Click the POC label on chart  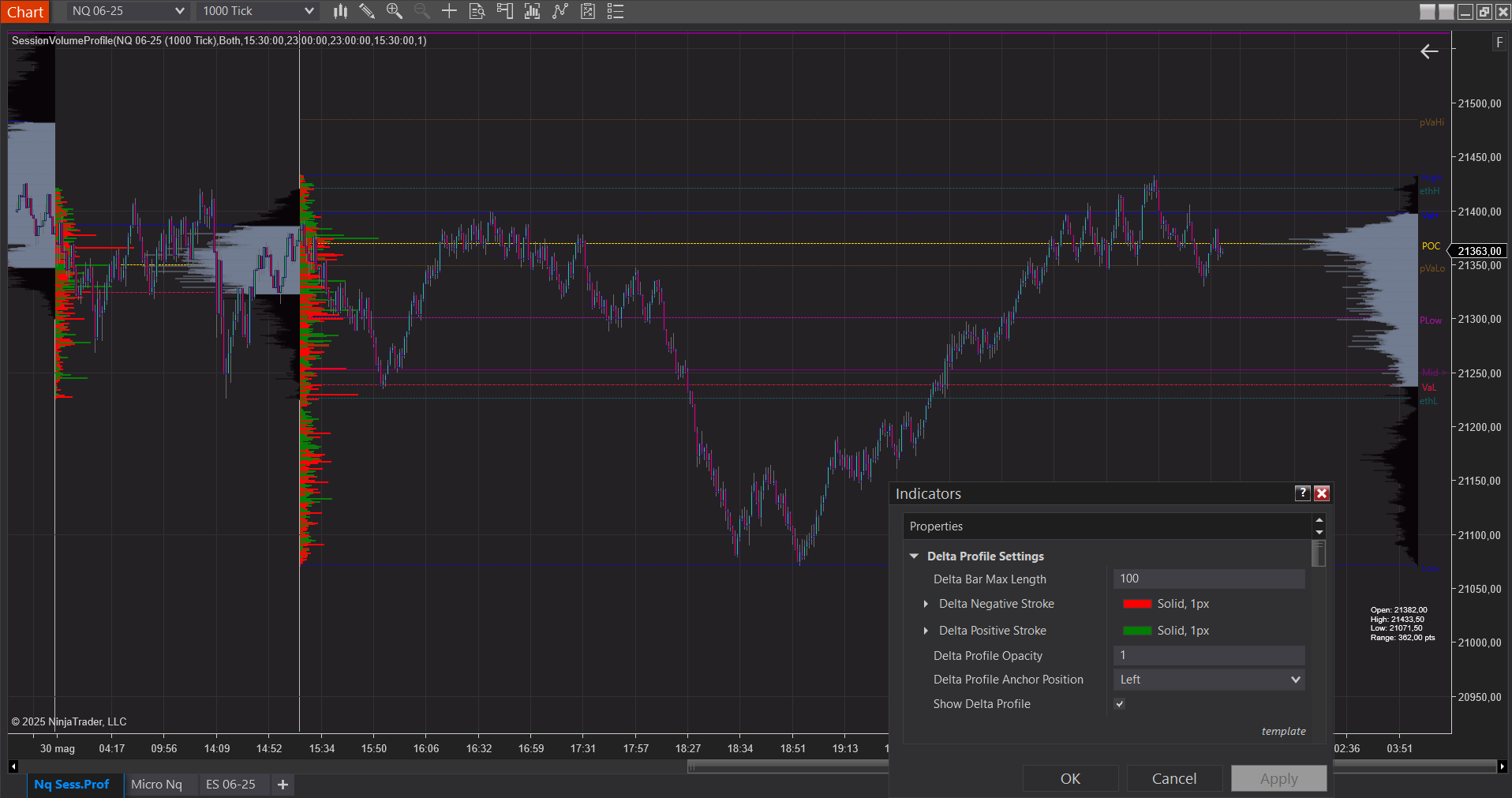point(1431,246)
